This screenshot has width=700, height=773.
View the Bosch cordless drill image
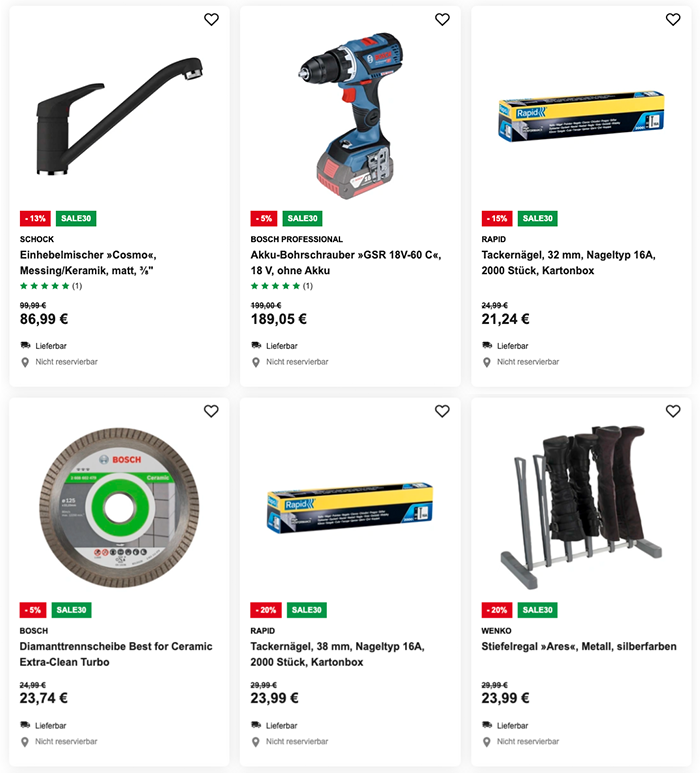[x=350, y=116]
